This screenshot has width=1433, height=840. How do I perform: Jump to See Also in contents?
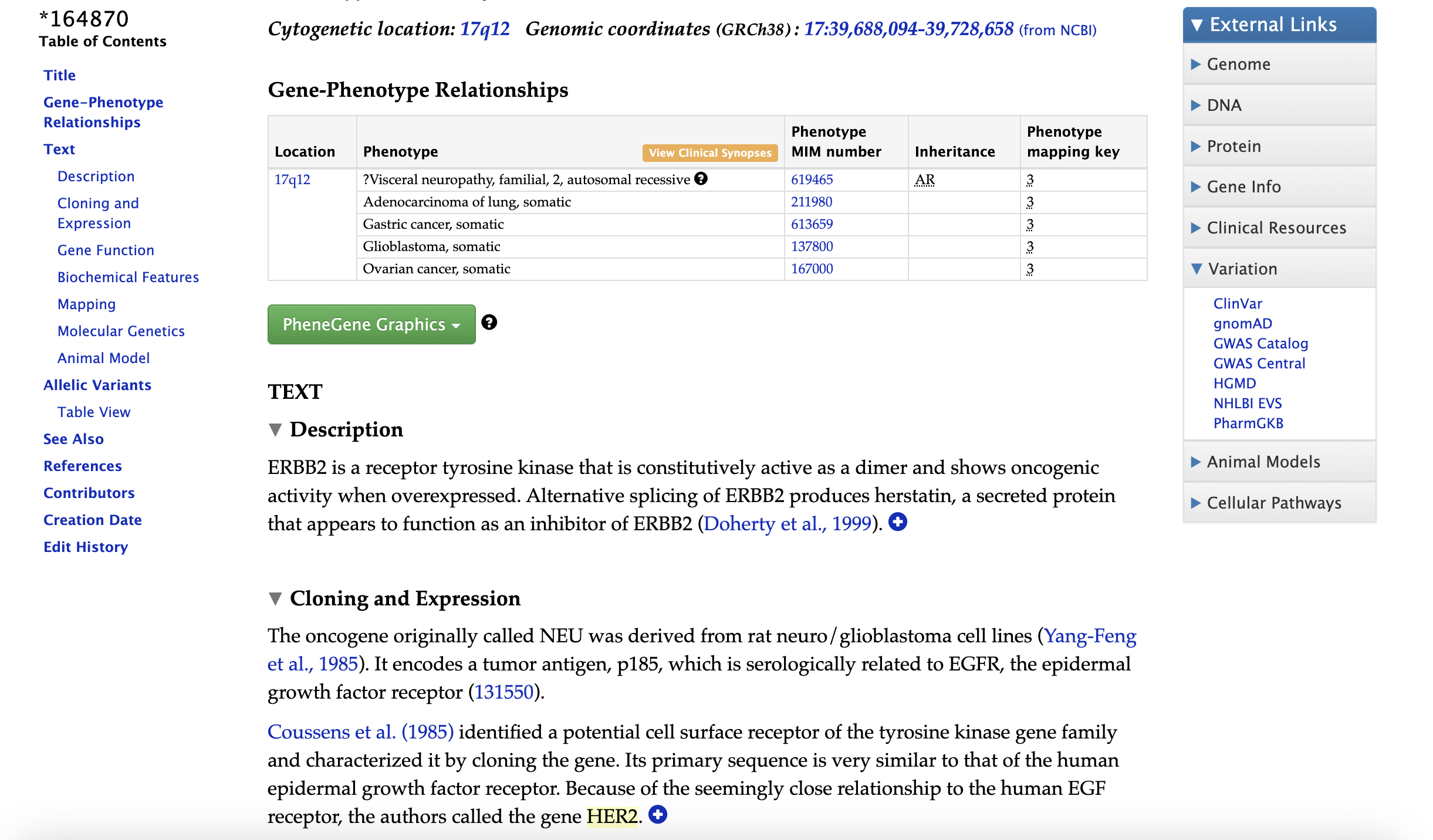tap(73, 439)
